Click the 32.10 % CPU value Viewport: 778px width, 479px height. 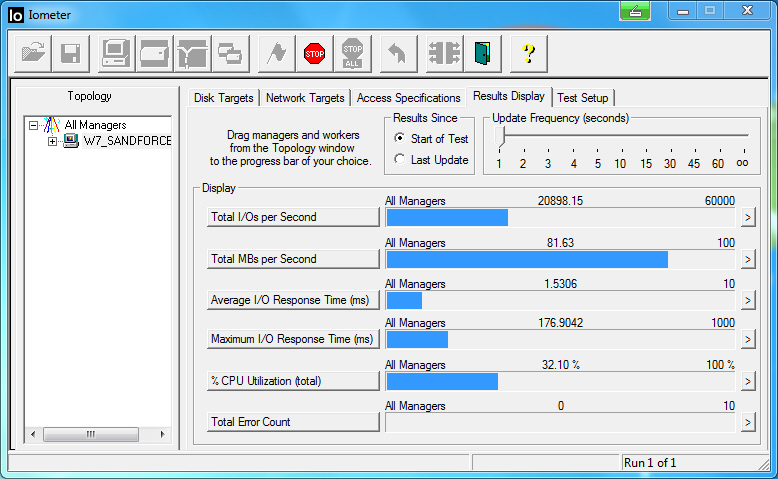click(560, 365)
